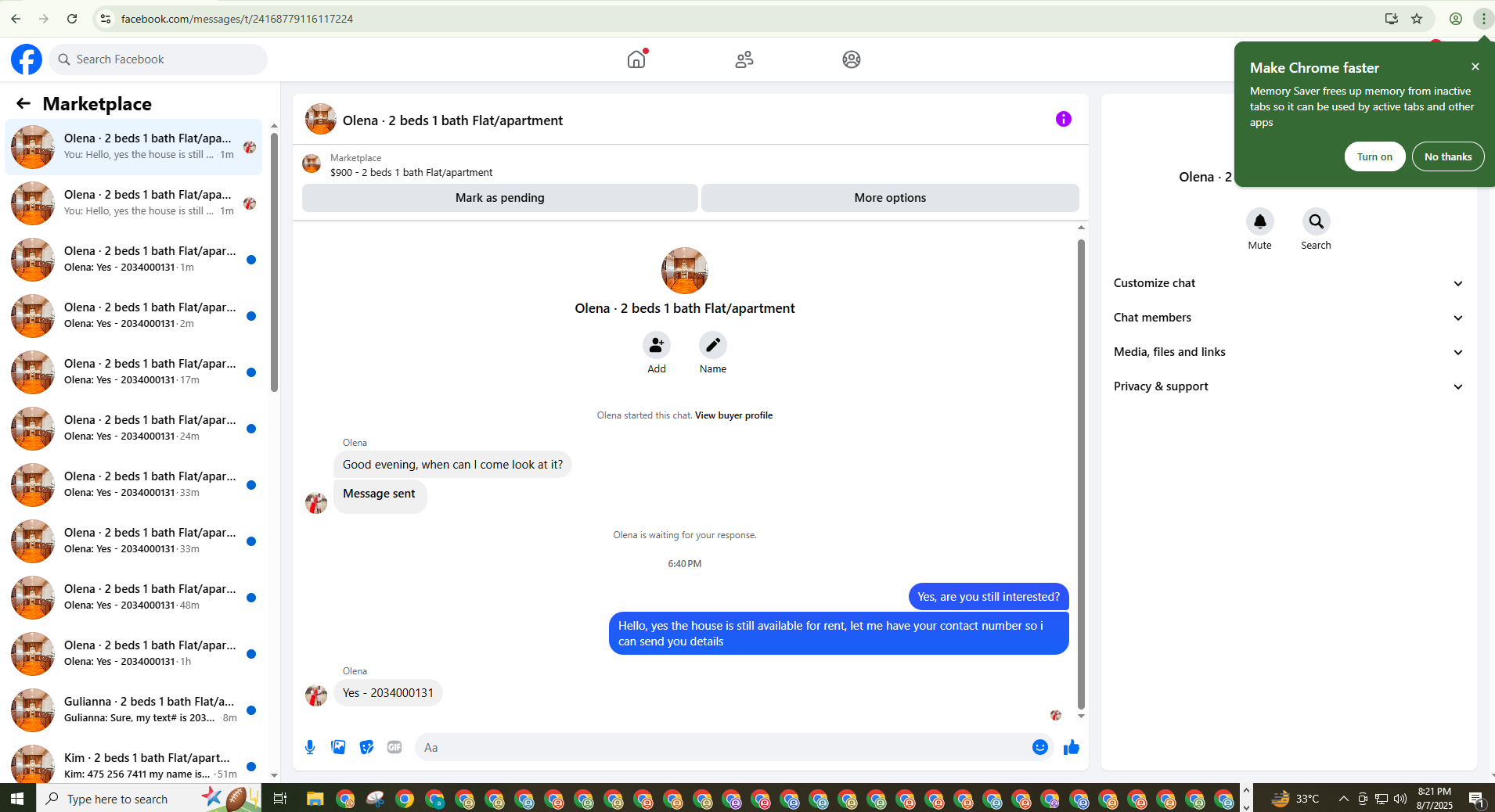The image size is (1495, 812).
Task: Click the Facebook logo icon
Action: 27,59
